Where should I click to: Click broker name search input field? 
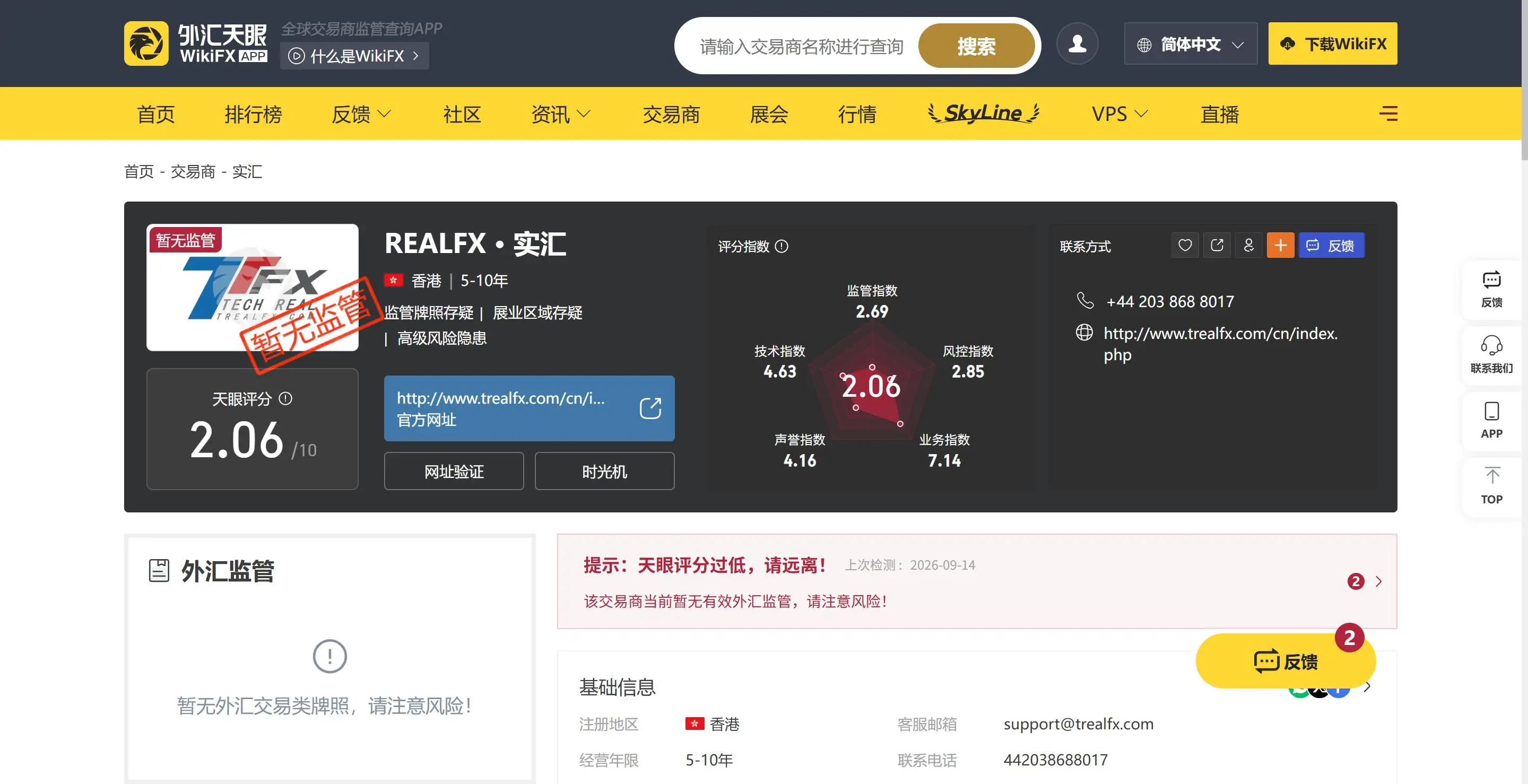pyautogui.click(x=801, y=46)
